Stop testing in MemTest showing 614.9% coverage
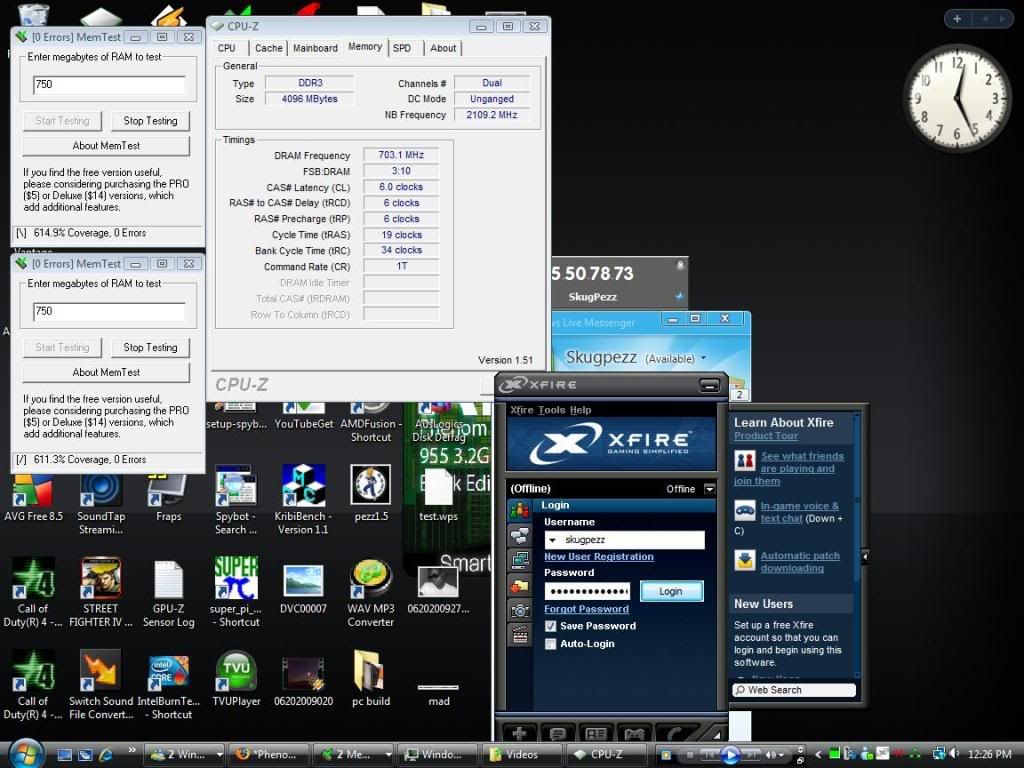The width and height of the screenshot is (1024, 768). coord(150,121)
